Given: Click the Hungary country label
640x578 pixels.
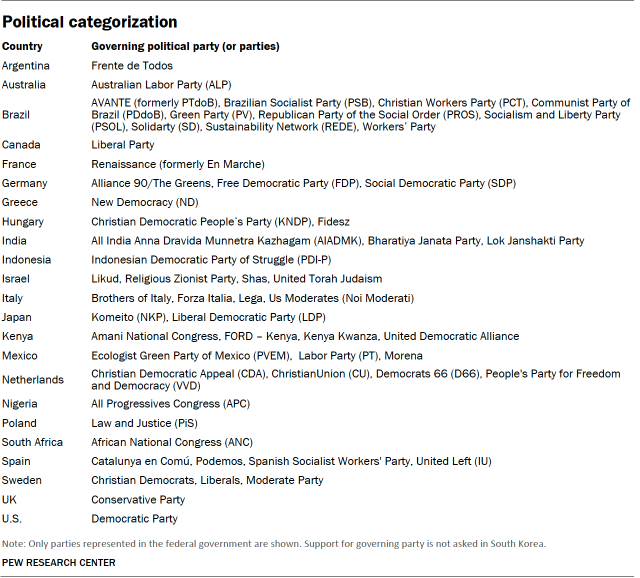Looking at the screenshot, I should (25, 222).
